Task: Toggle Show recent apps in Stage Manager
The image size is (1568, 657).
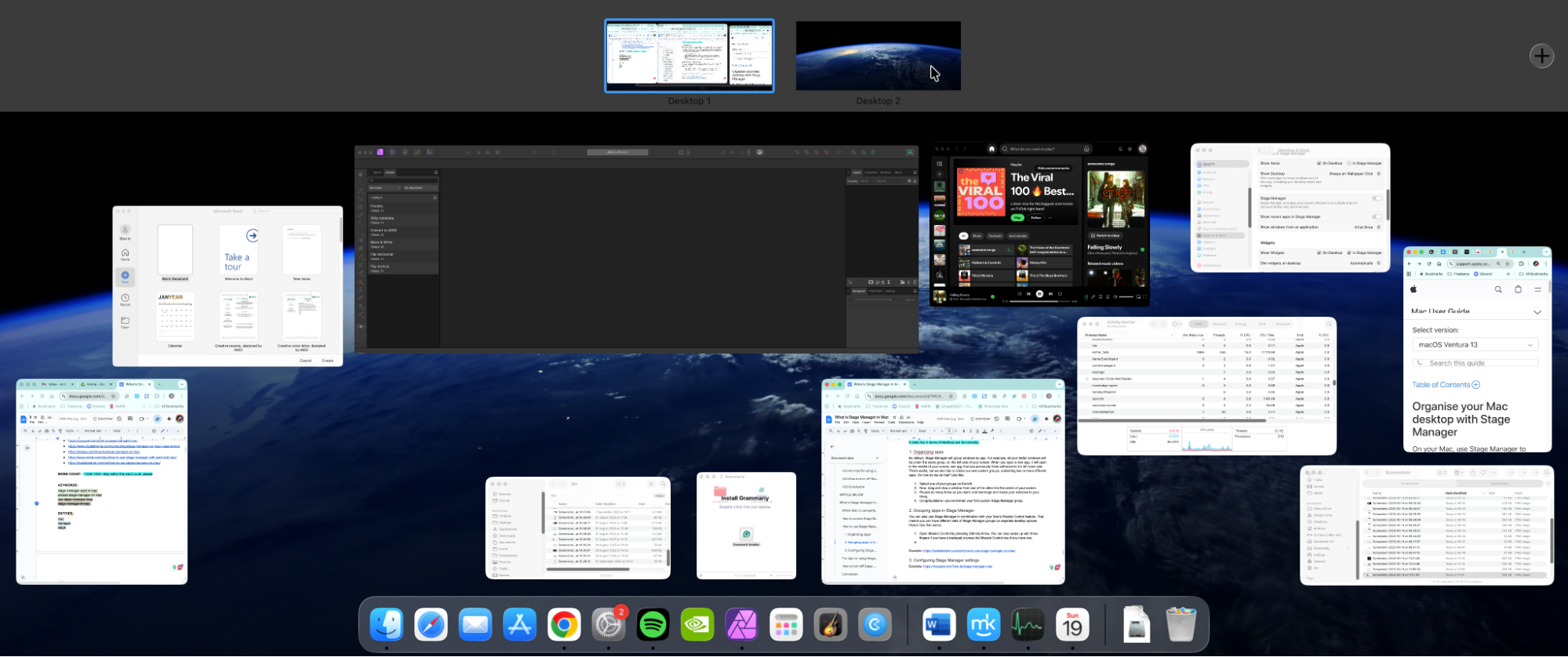Action: (1377, 216)
